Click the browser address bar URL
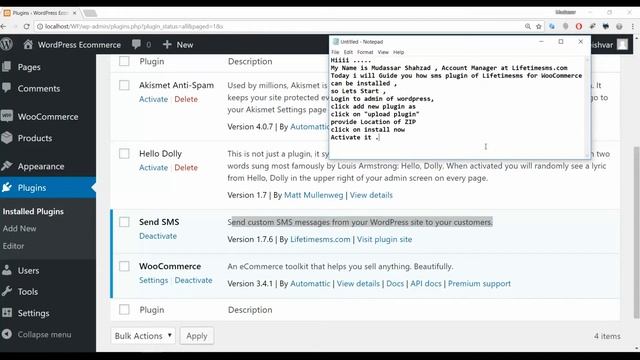640x360 pixels. coord(134,26)
